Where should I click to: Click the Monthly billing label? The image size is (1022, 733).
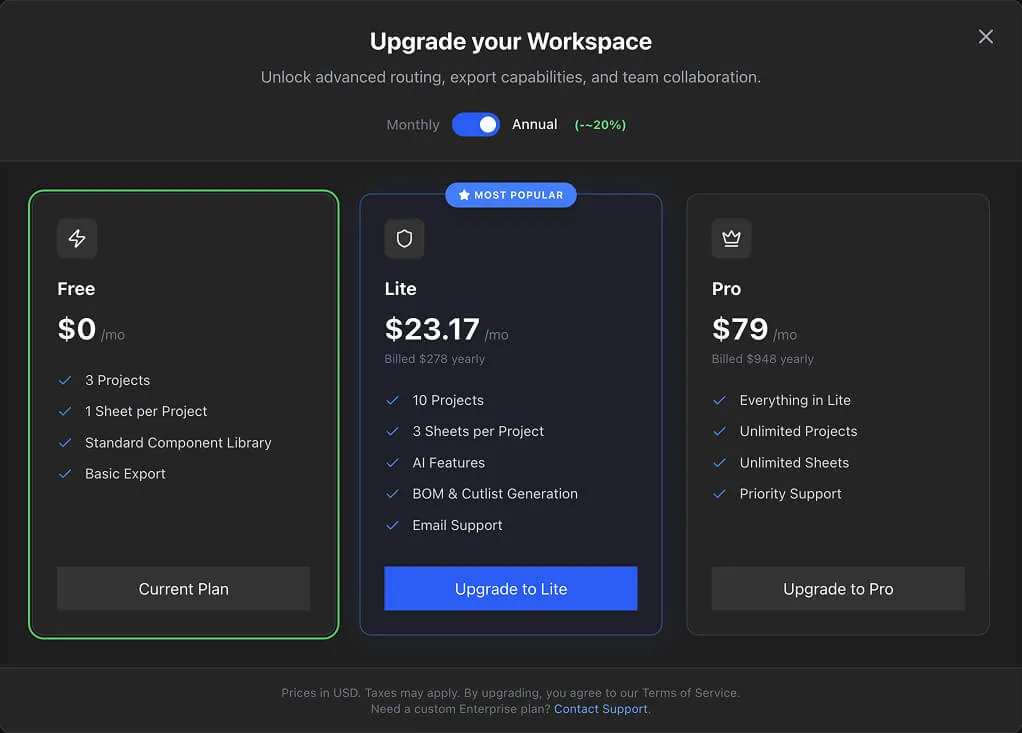tap(412, 124)
